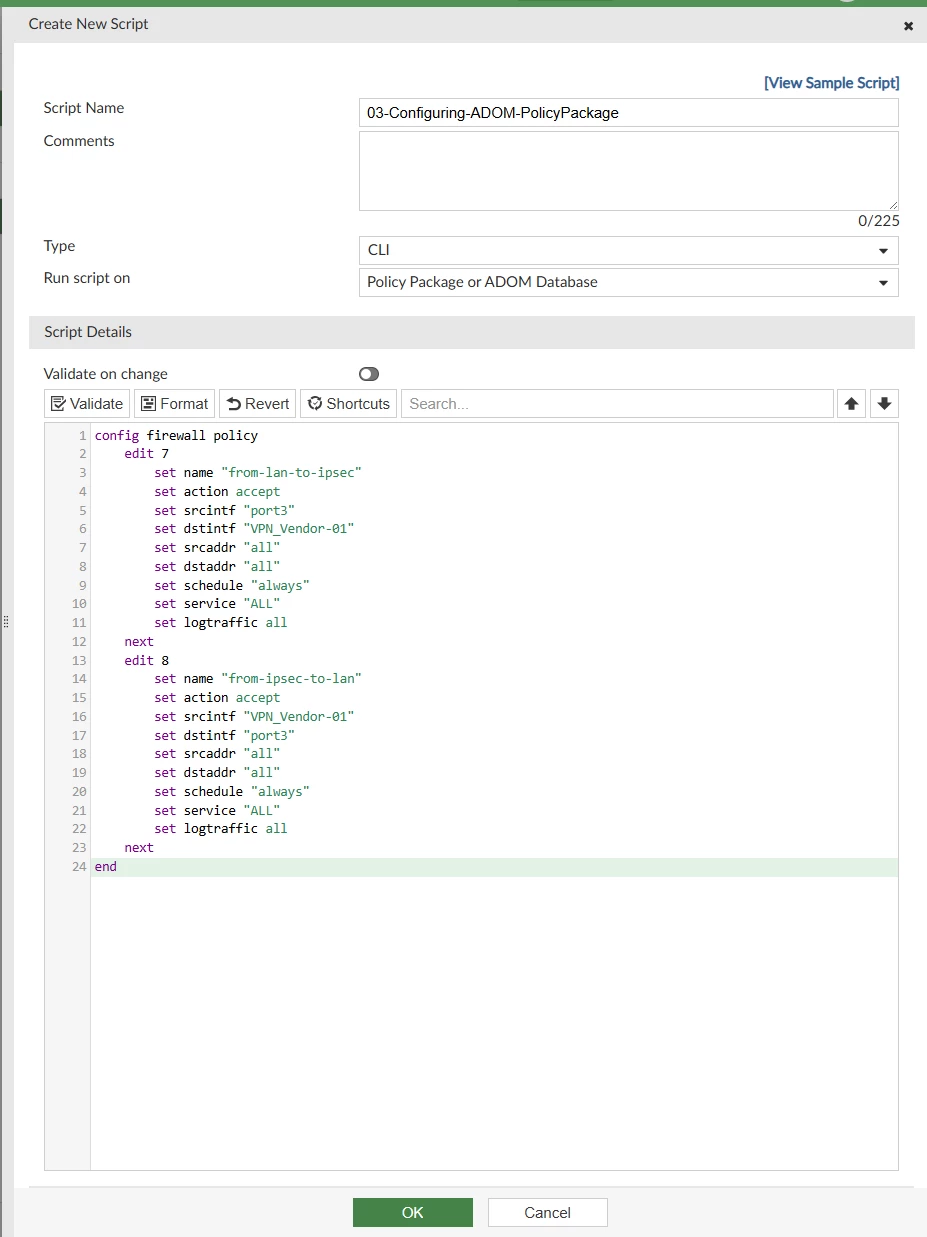Screen dimensions: 927x1237
Task: Click 'set action accept' on line 4
Action: 217,491
